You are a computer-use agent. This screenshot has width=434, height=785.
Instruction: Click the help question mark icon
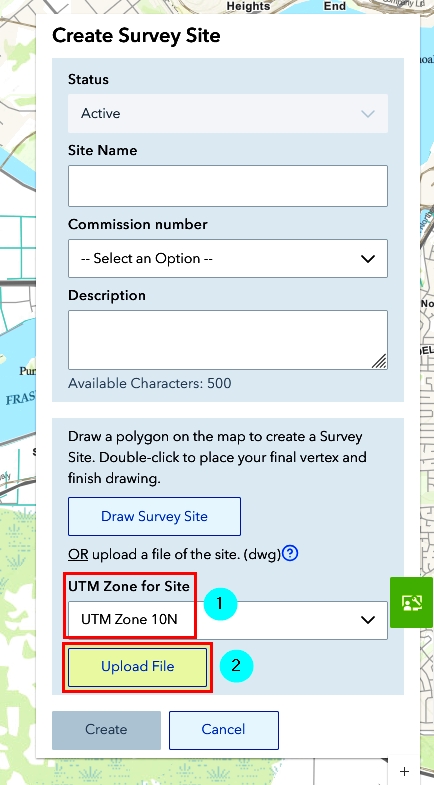(290, 553)
